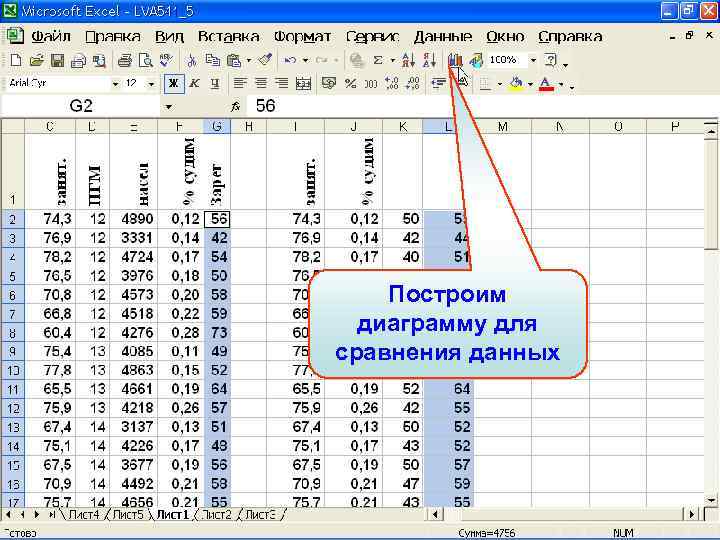
Task: Go to the first sheet tab arrow
Action: [x=9, y=515]
